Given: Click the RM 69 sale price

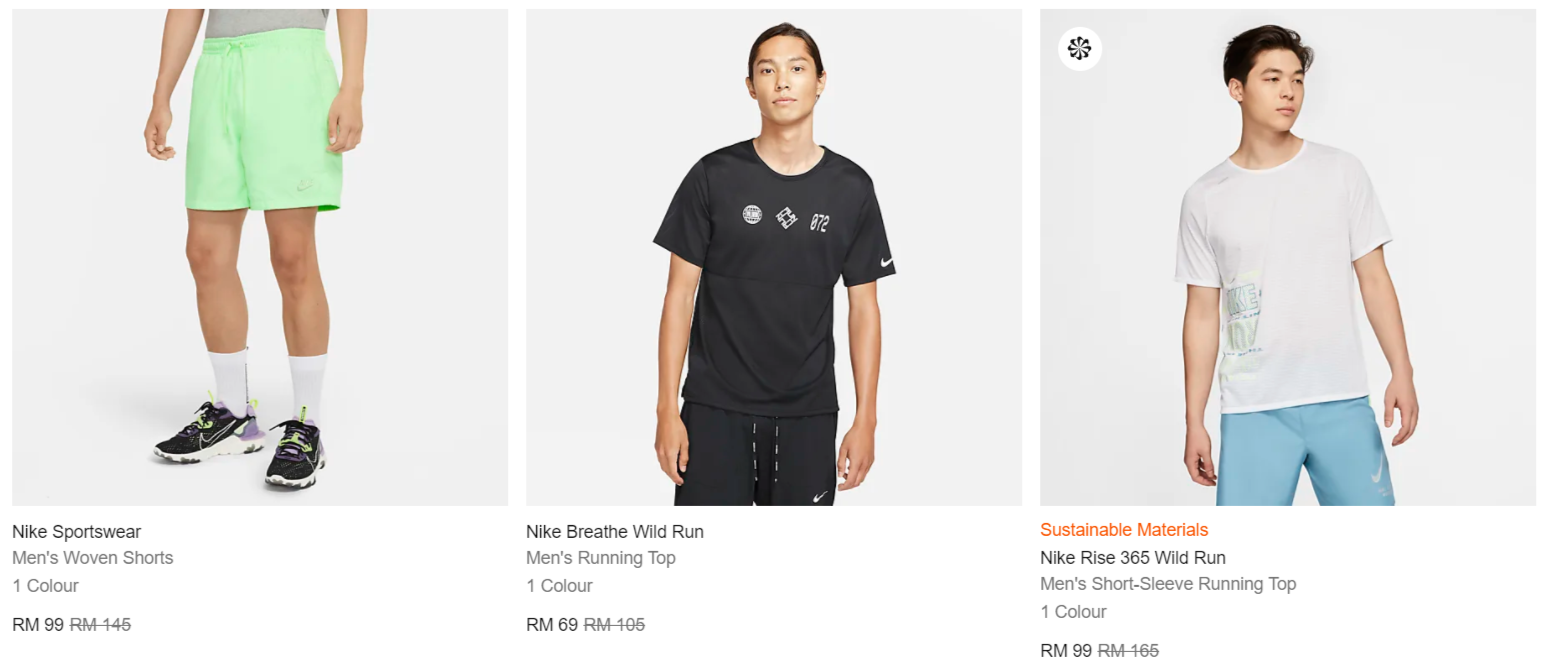Looking at the screenshot, I should 552,625.
